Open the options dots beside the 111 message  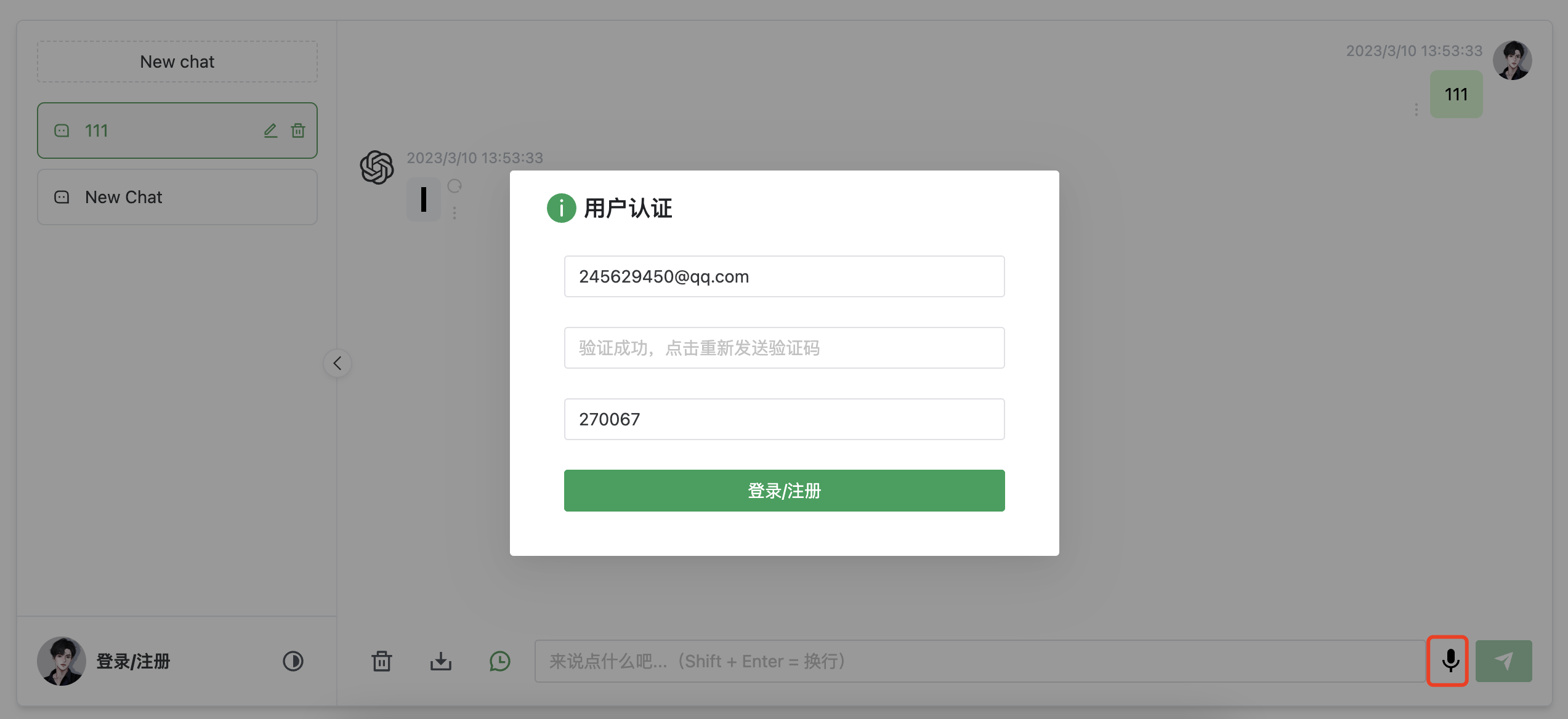[1416, 110]
